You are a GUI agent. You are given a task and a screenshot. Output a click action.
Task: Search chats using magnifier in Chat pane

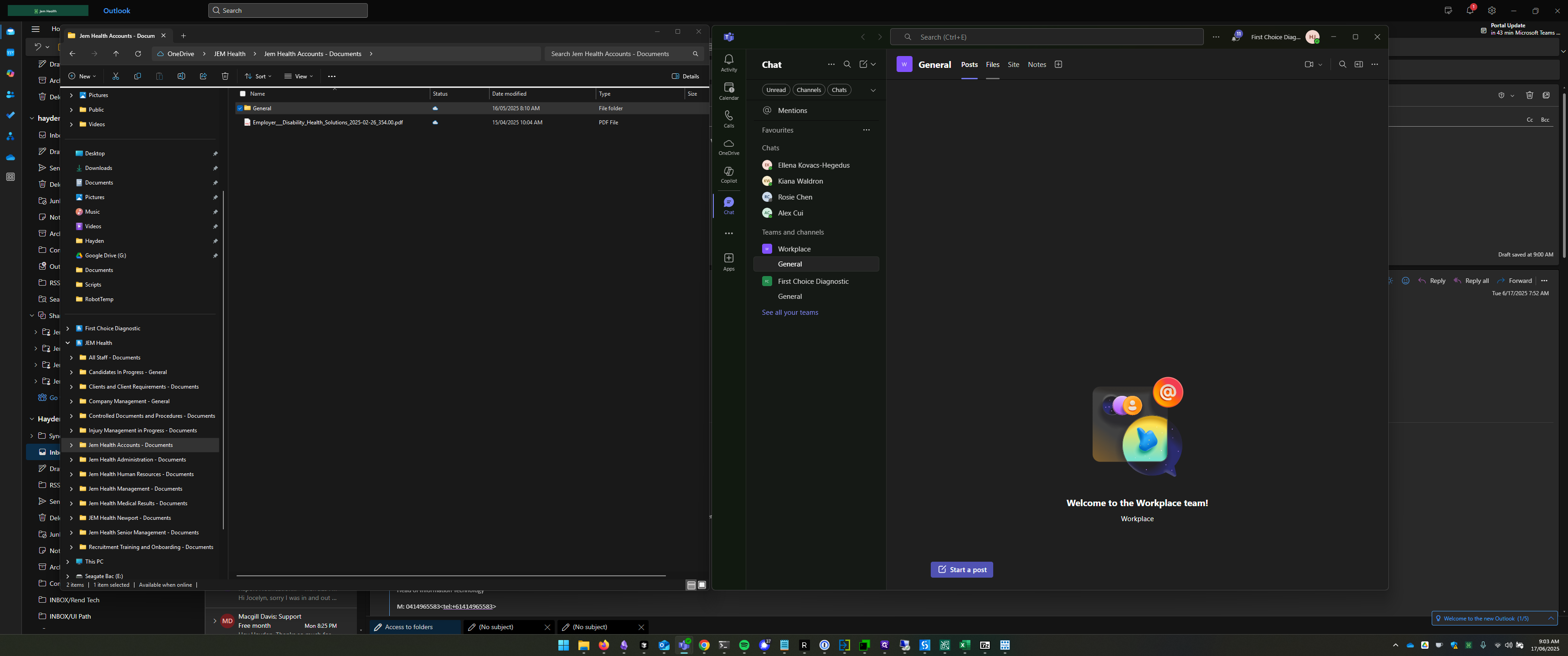[847, 65]
